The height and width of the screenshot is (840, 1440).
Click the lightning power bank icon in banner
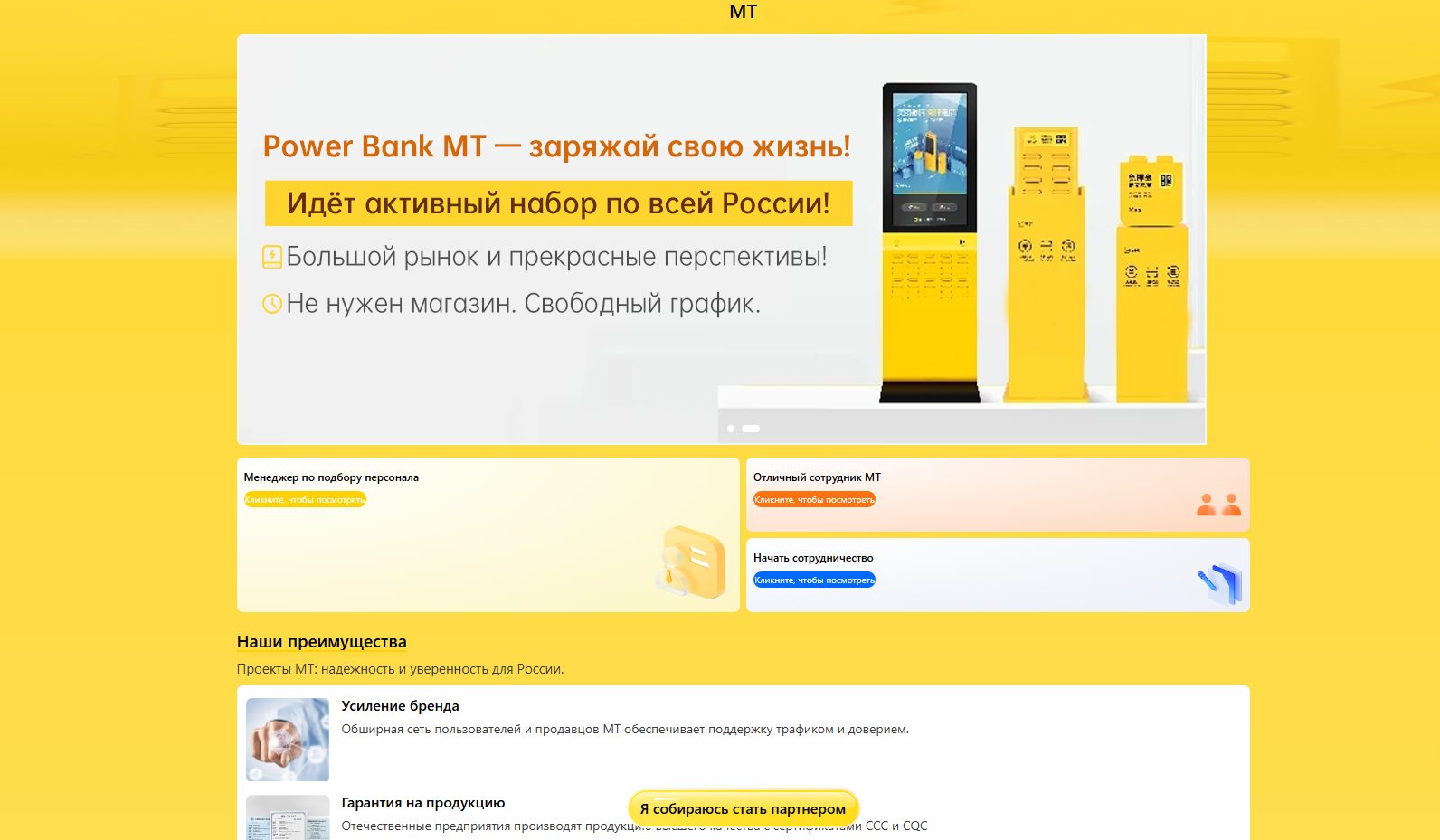click(x=272, y=257)
